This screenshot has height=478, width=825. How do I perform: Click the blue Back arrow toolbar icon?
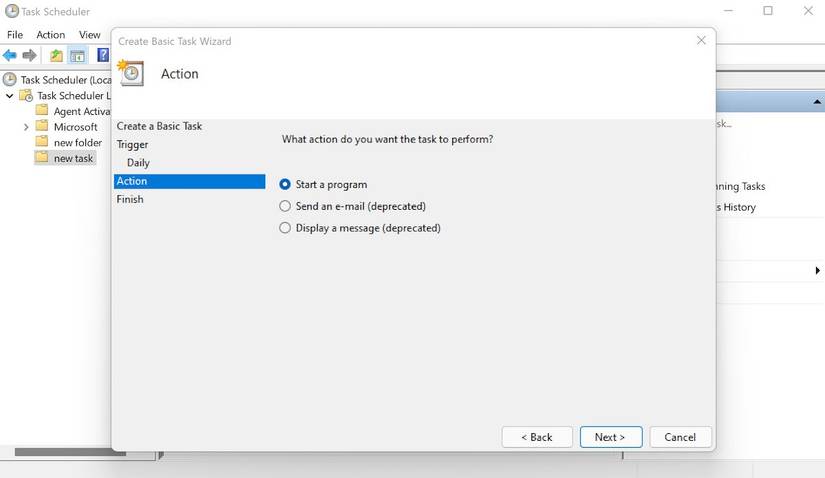point(10,55)
